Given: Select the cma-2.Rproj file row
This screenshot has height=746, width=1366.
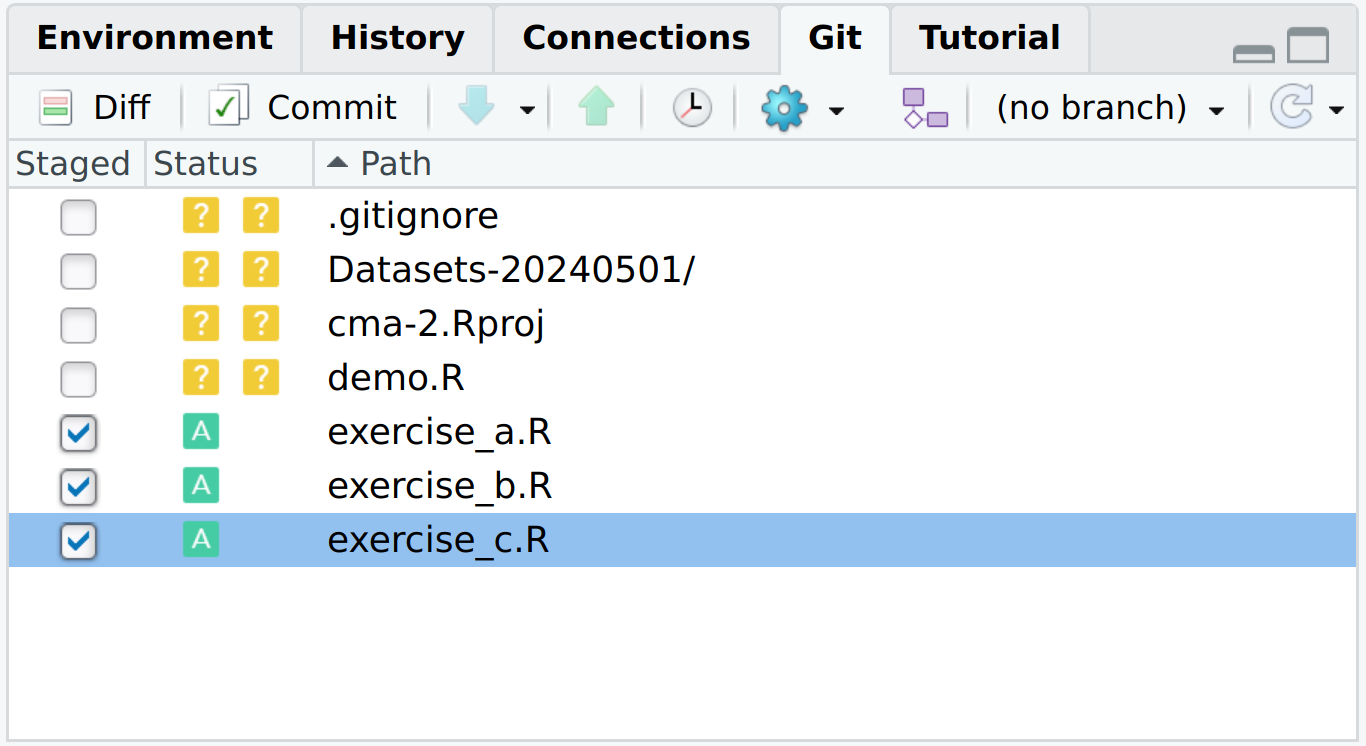Looking at the screenshot, I should tap(436, 325).
